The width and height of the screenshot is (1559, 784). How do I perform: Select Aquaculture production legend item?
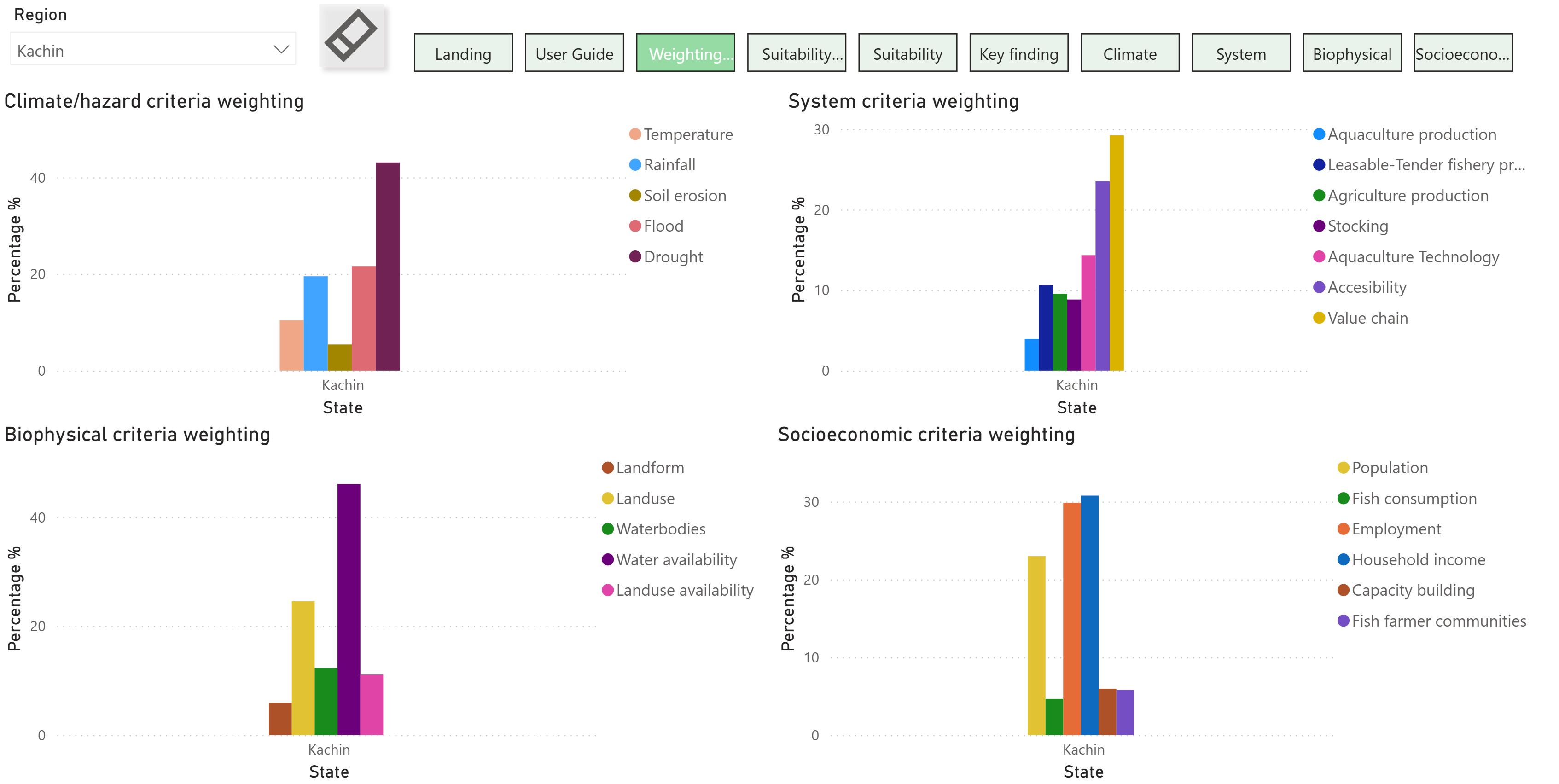tap(1405, 134)
